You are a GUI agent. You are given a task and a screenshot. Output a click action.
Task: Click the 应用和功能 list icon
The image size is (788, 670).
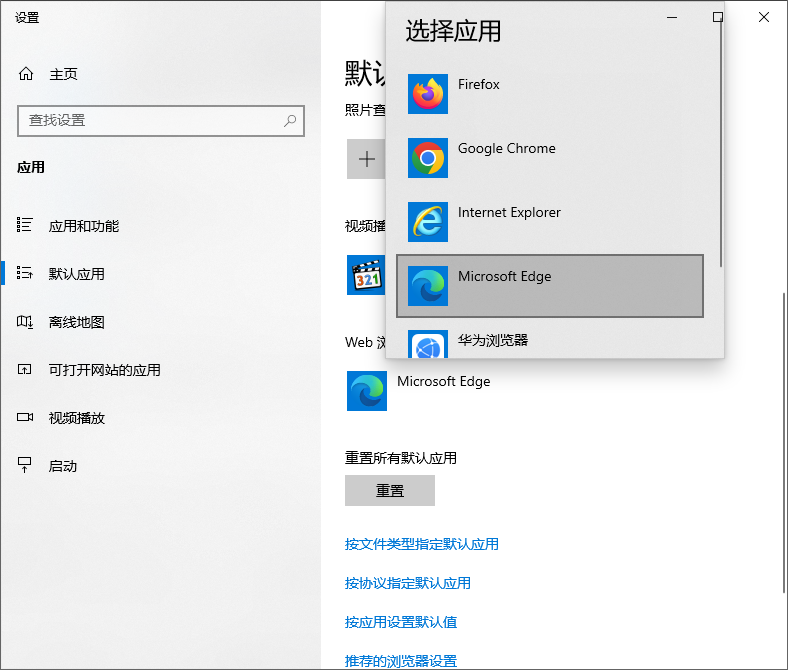[25, 225]
